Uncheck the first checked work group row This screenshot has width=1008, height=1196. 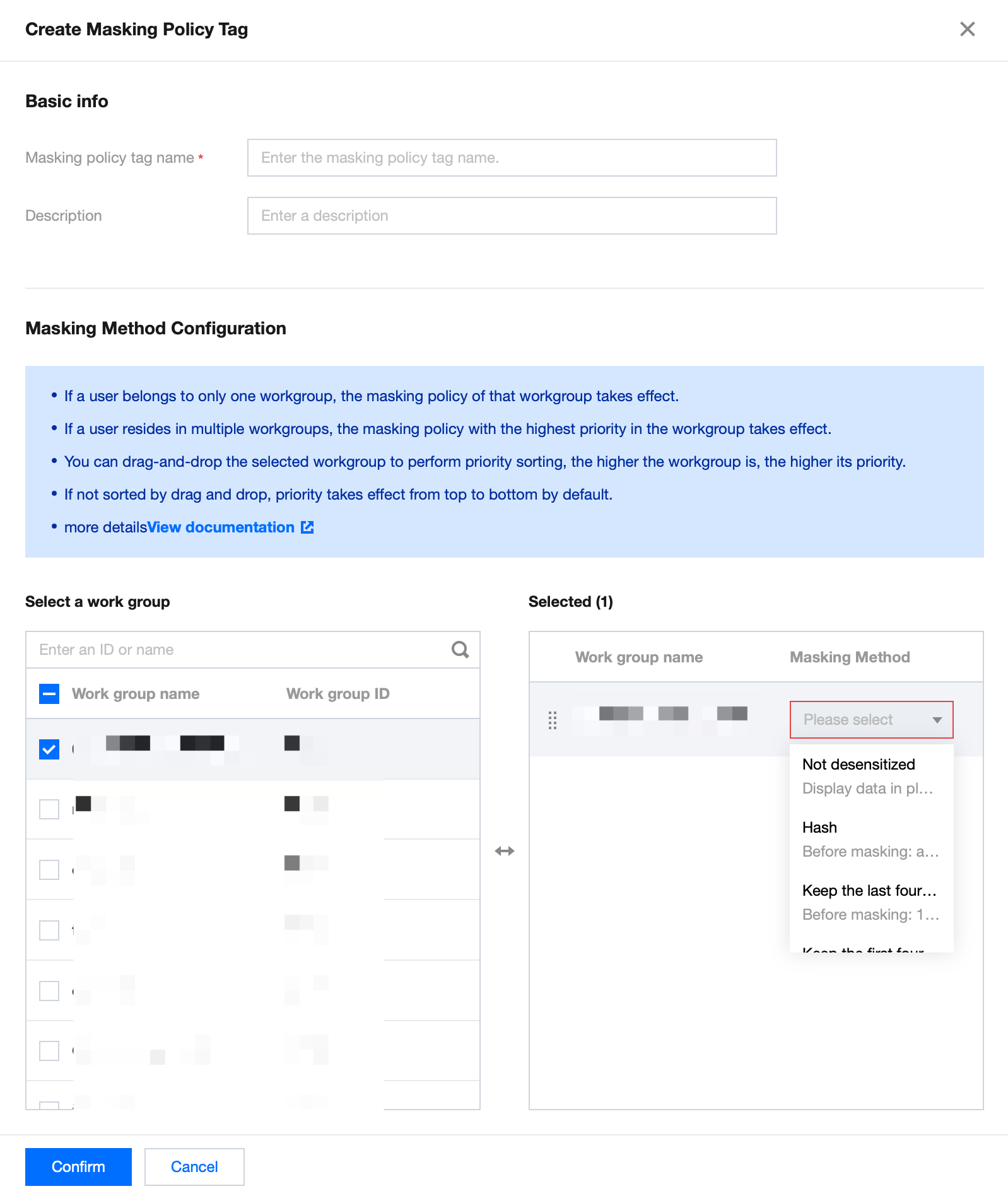click(49, 749)
